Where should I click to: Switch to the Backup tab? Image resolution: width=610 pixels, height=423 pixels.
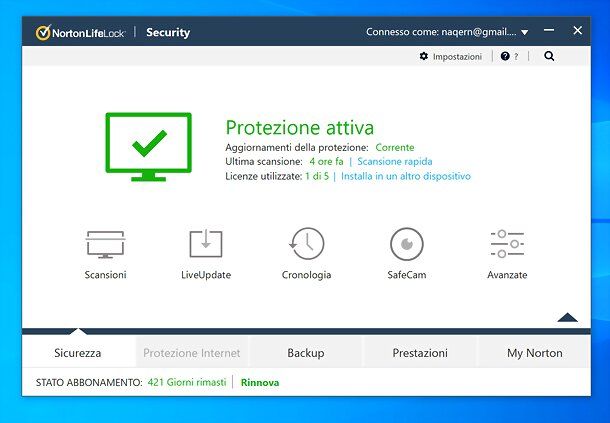click(305, 353)
